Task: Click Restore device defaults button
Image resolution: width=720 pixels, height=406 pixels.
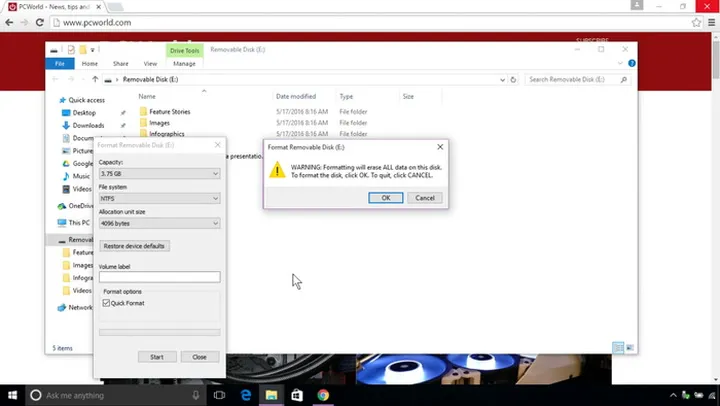Action: [x=134, y=246]
